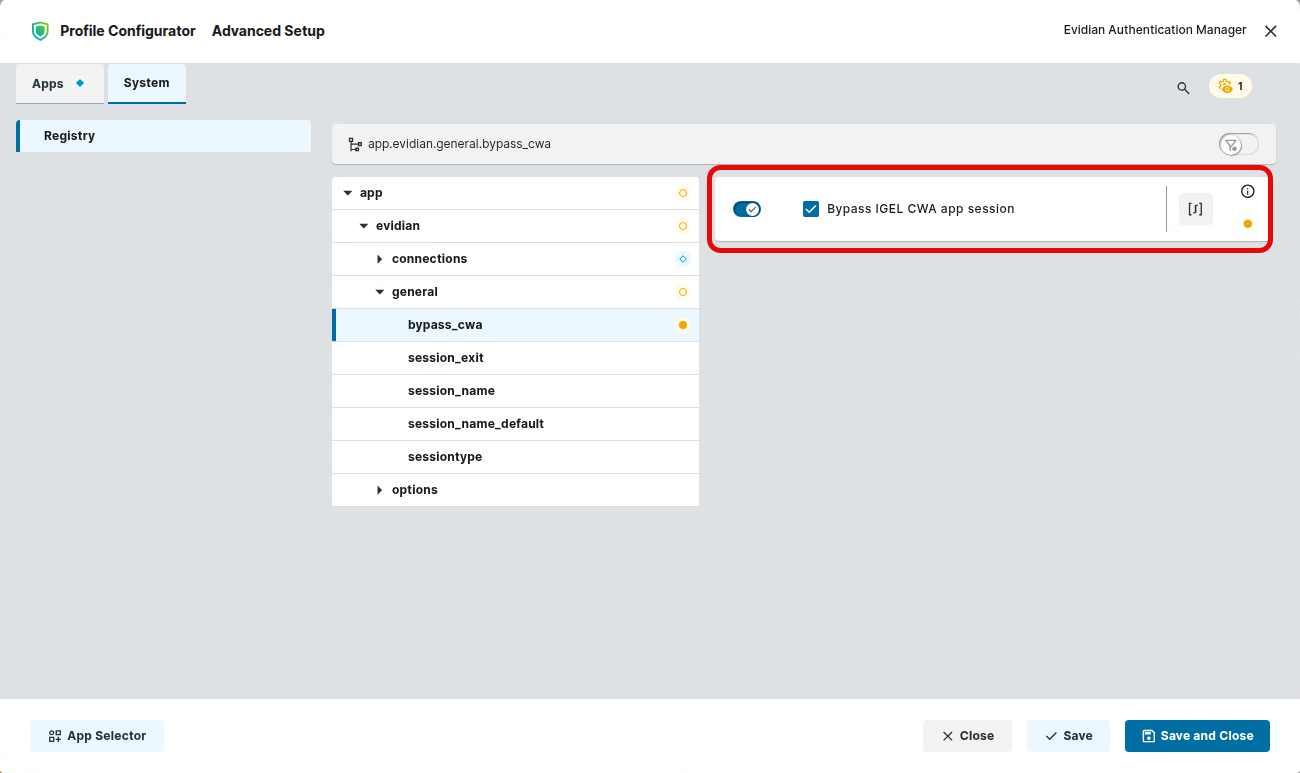The image size is (1300, 773).
Task: Toggle the bypass_cwa parameter activation switch
Action: click(x=747, y=209)
